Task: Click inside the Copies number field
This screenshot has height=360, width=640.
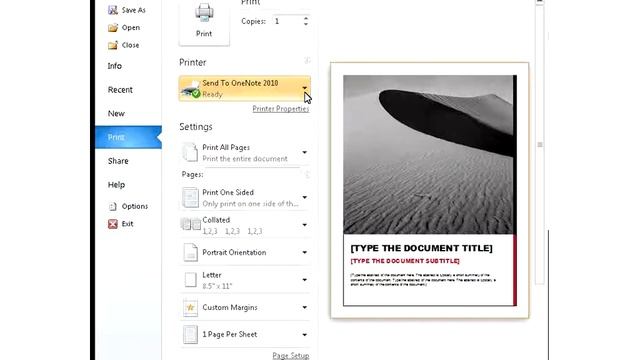Action: coord(287,21)
